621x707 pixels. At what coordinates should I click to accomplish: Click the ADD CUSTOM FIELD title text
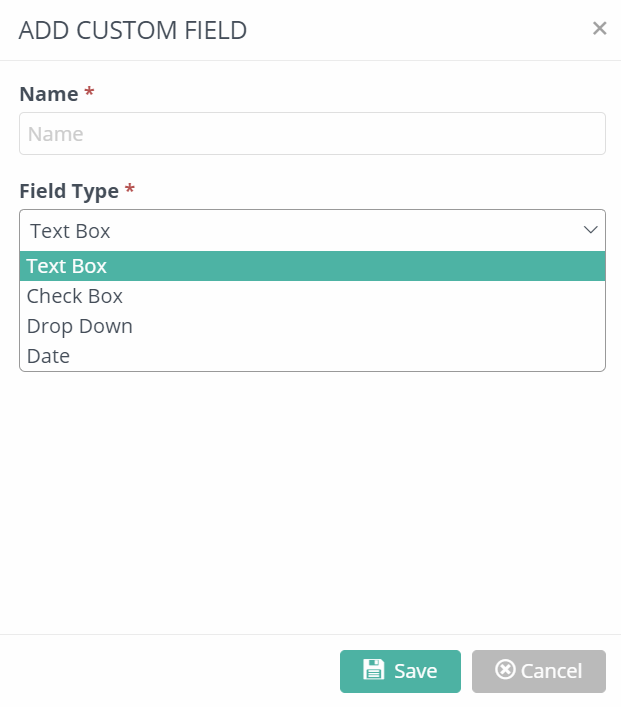tap(133, 30)
